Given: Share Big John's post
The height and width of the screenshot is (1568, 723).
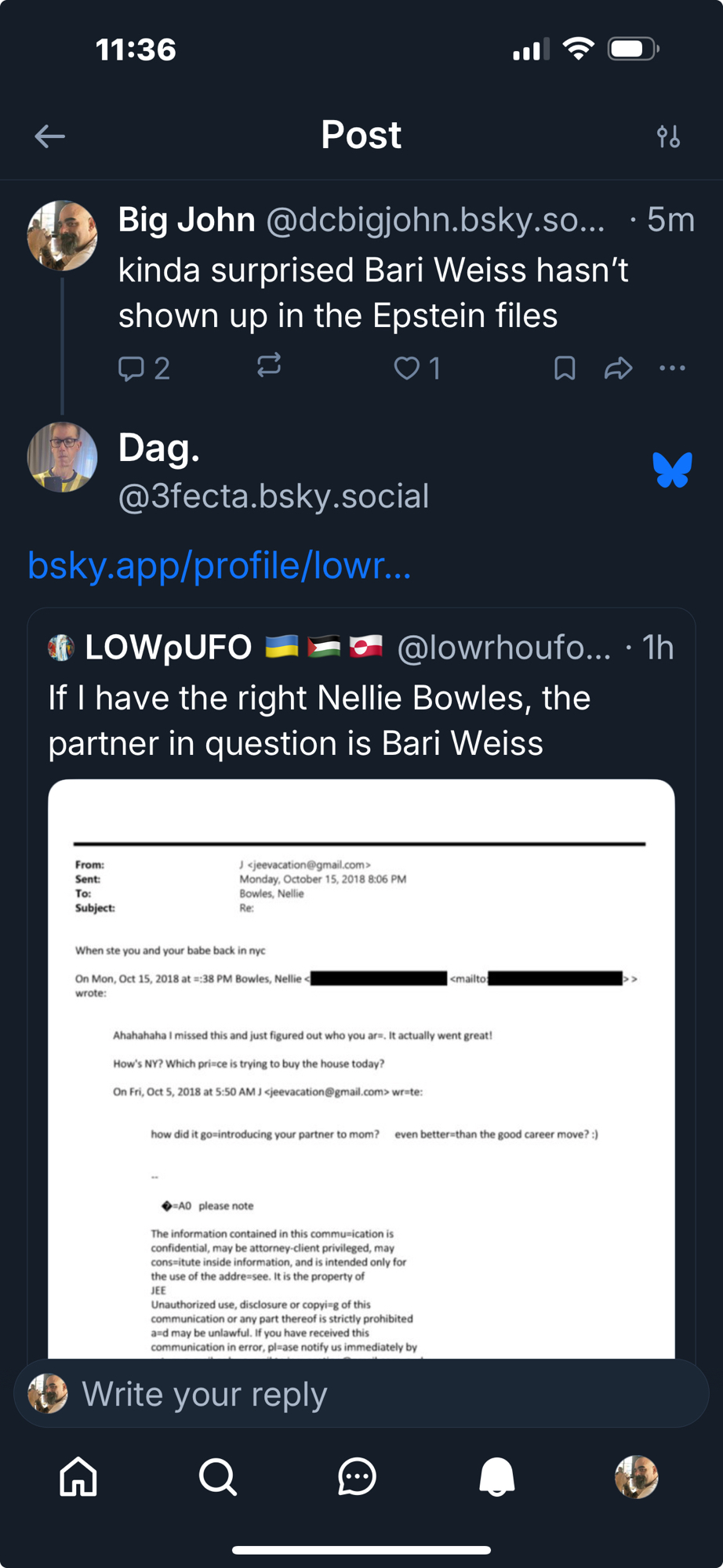Looking at the screenshot, I should [x=618, y=368].
